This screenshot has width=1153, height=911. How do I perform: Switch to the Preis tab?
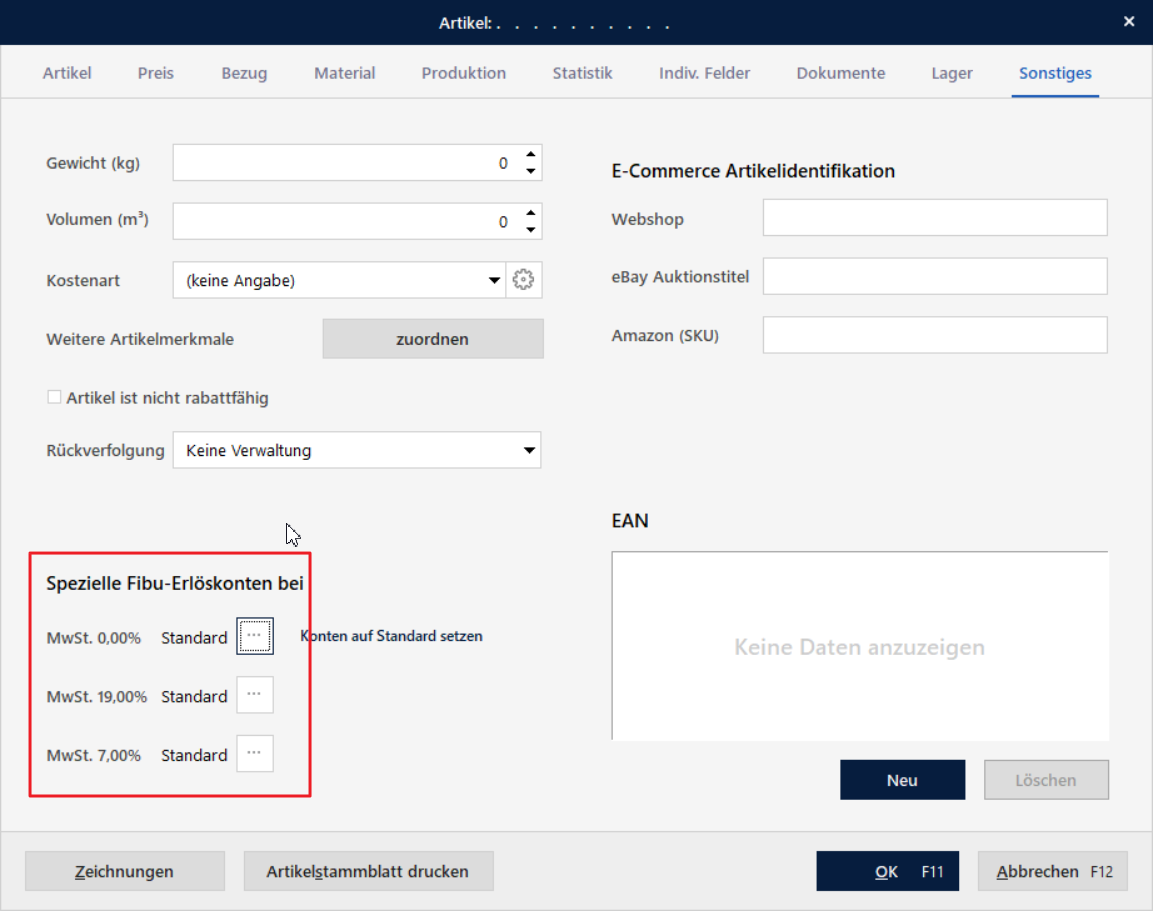156,73
